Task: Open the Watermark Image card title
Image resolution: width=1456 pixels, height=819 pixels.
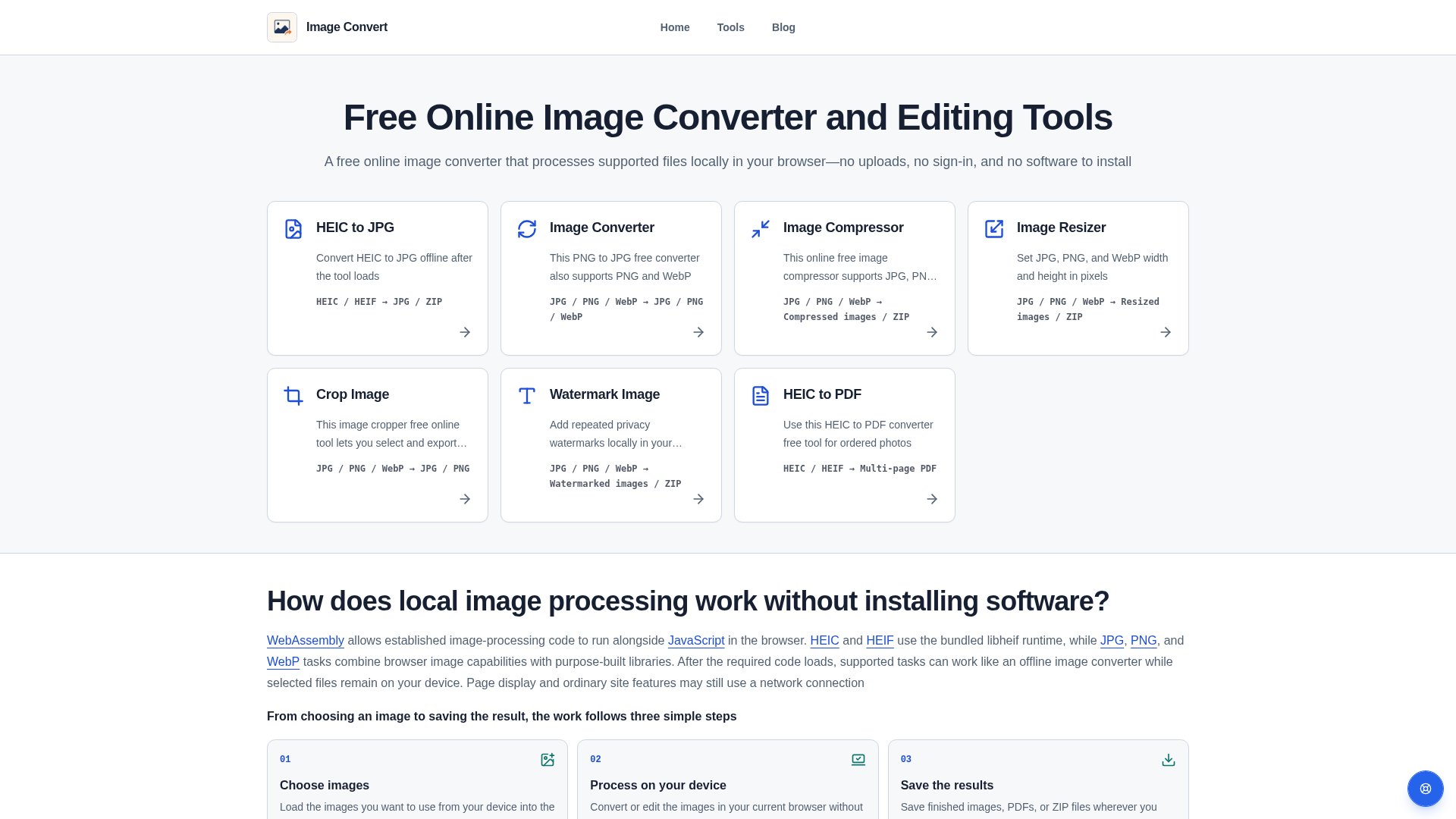Action: 604,394
